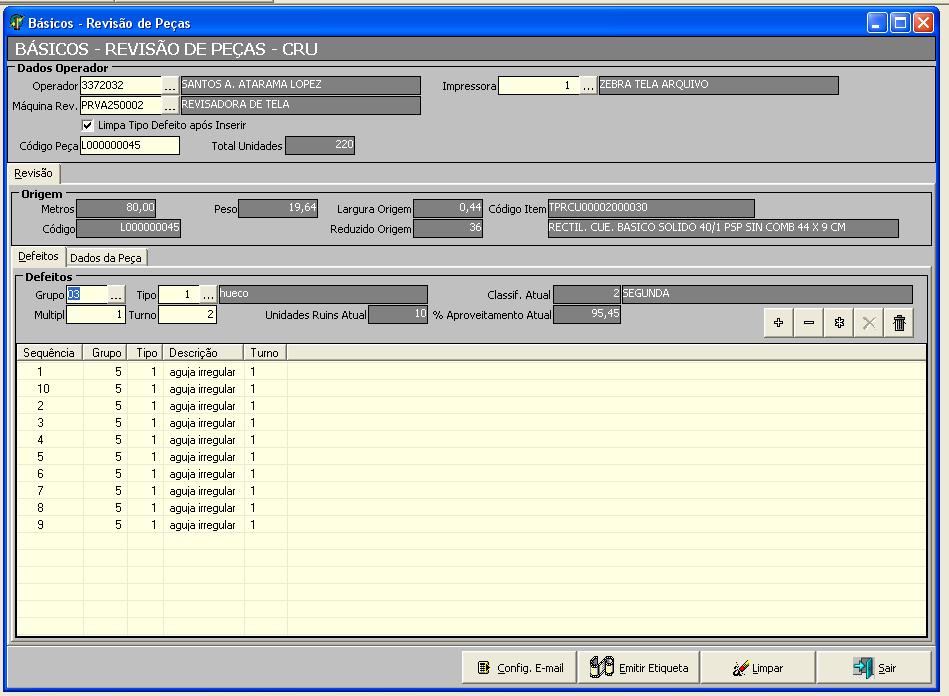949x696 pixels.
Task: Open the Operador lookup ellipsis button
Action: point(170,86)
